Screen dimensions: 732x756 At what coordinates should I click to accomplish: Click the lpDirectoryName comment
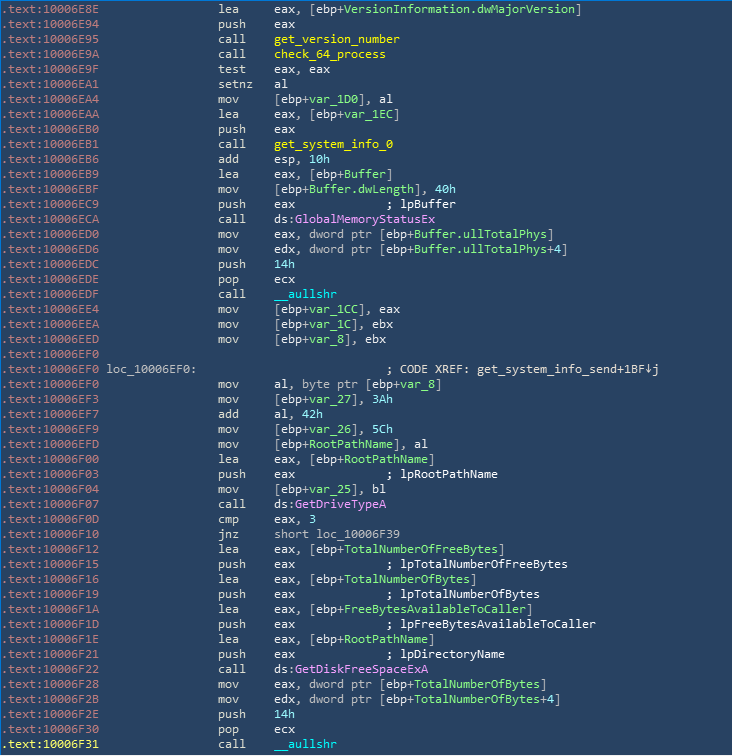point(452,654)
